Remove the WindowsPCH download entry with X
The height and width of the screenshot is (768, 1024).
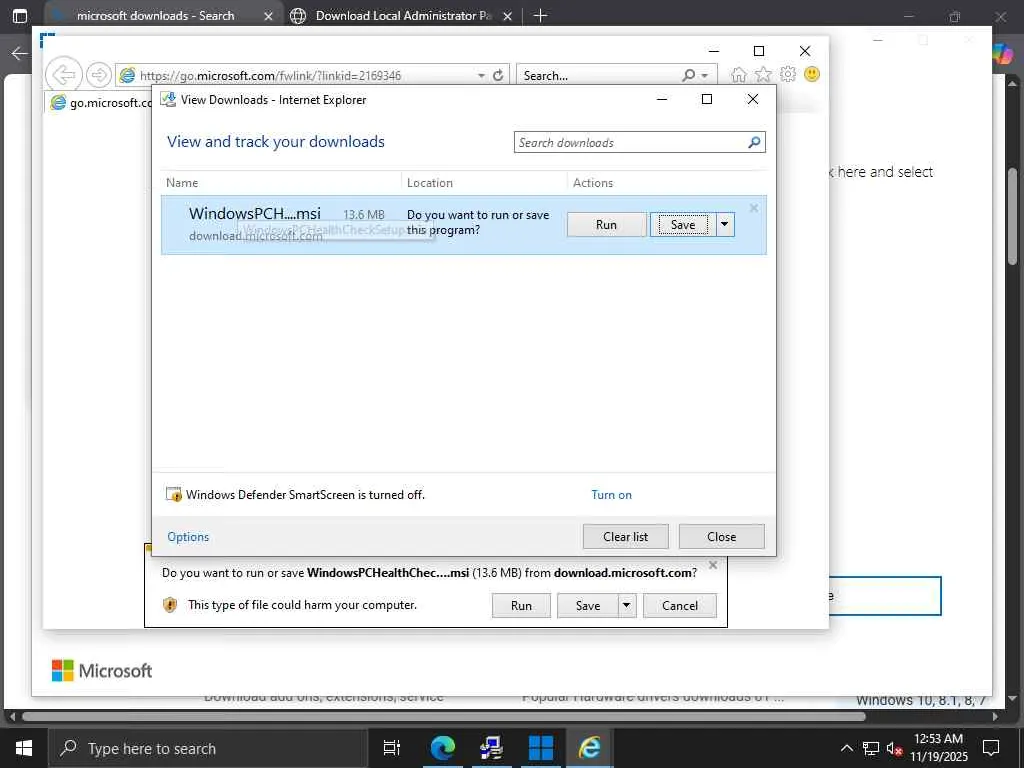coord(754,208)
